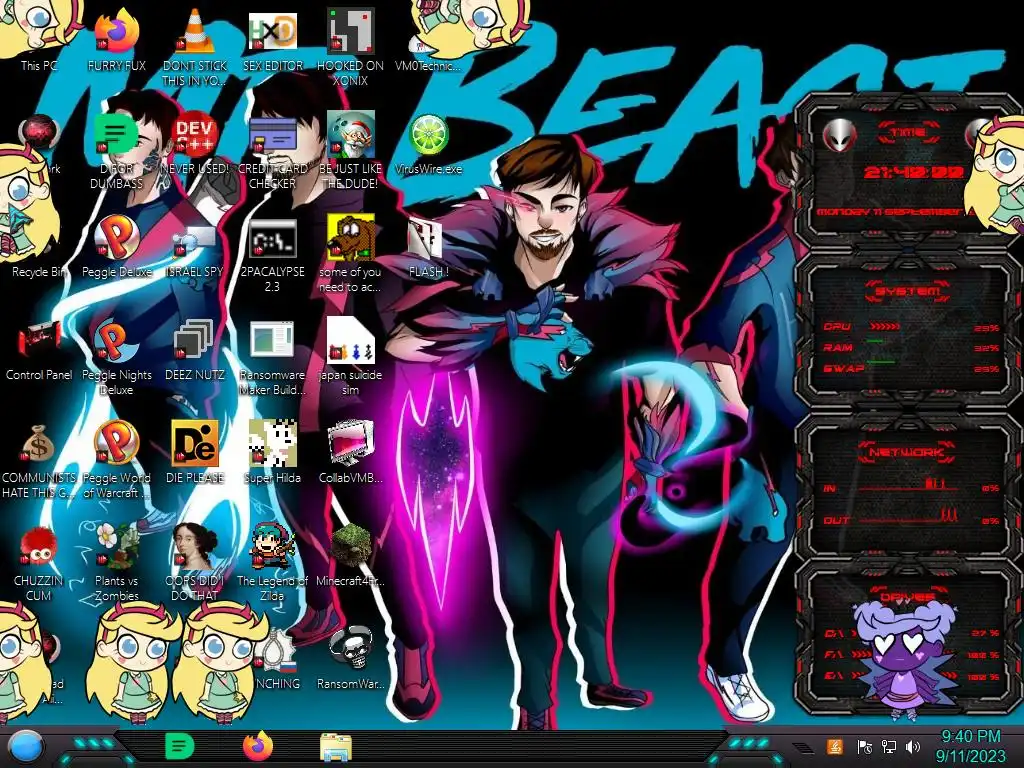Launch The Legend of Zilda icon

[x=272, y=562]
